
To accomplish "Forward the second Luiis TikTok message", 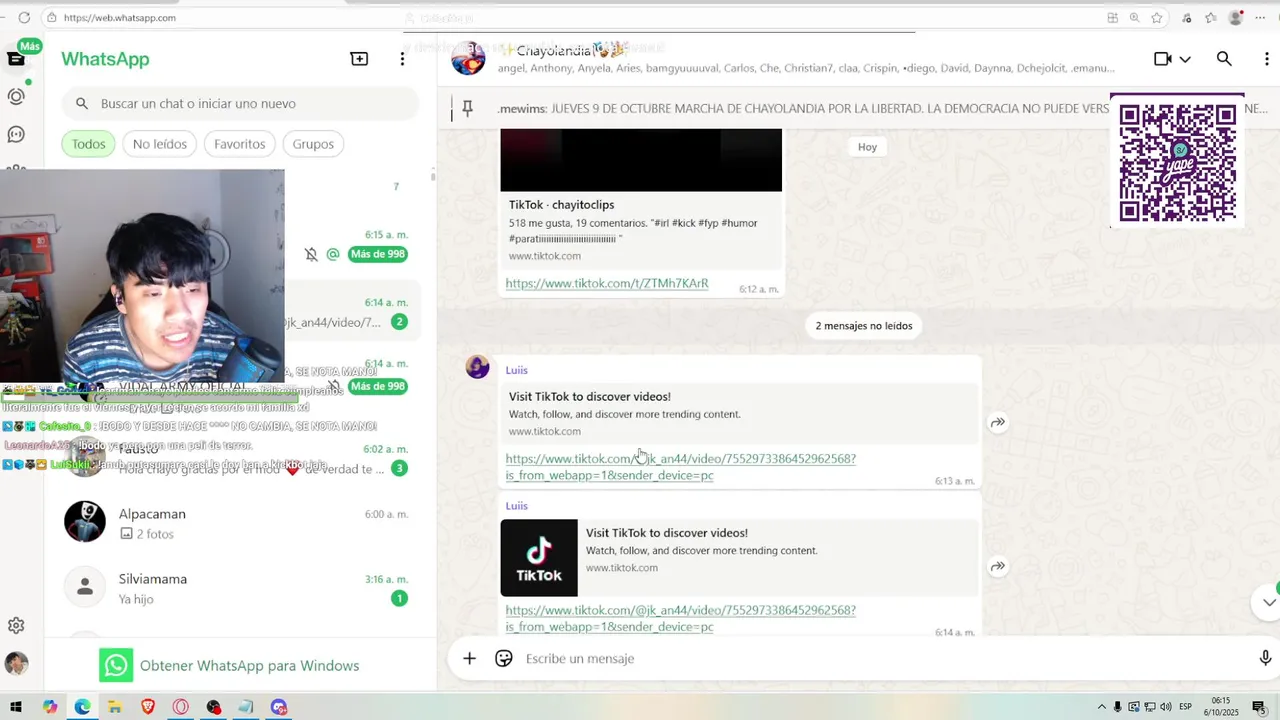I will [997, 567].
